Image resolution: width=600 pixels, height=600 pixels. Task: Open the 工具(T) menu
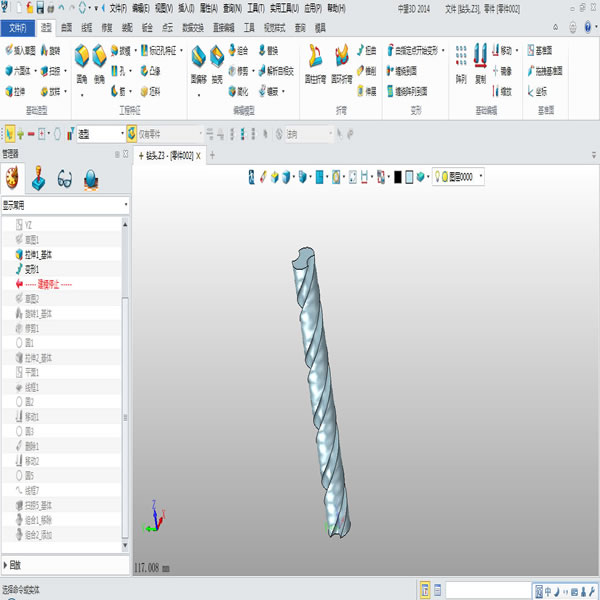tap(255, 8)
